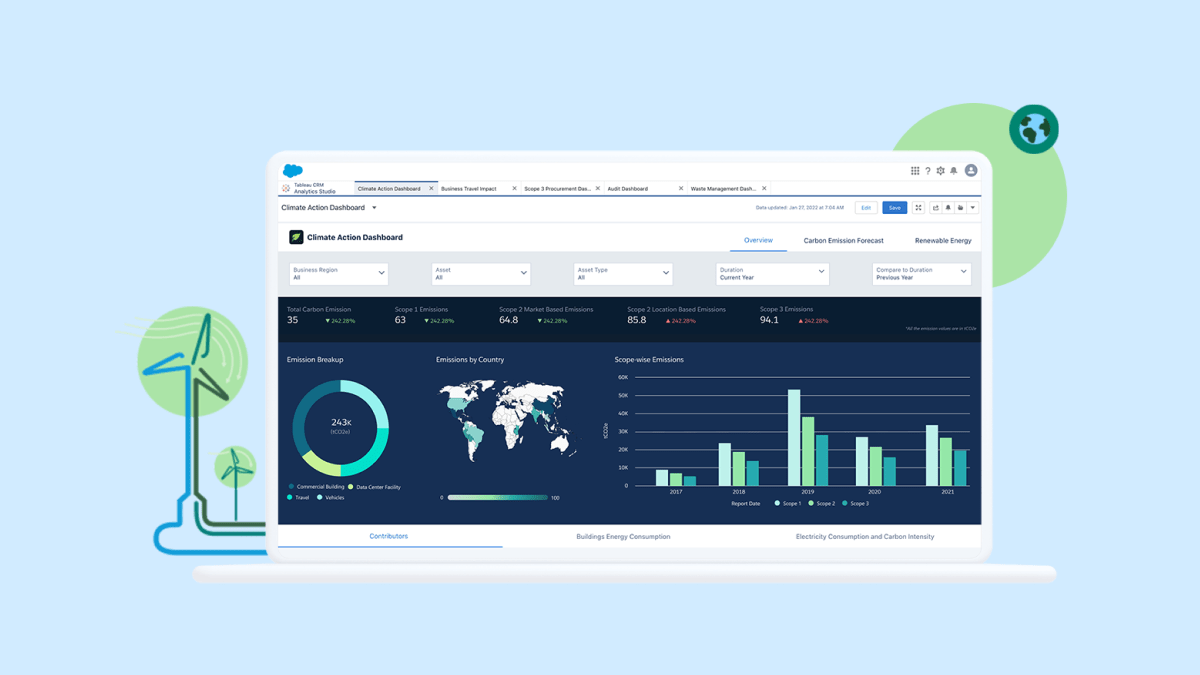Viewport: 1200px width, 675px height.
Task: Expand the Climate Action Dashboard title dropdown
Action: click(374, 208)
